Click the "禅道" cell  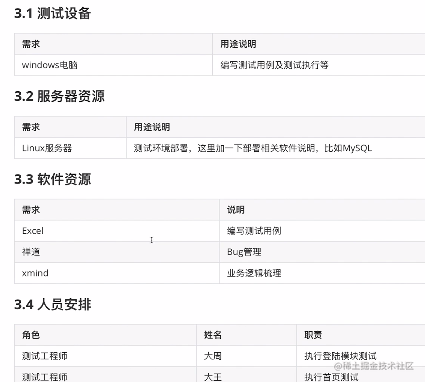pos(117,252)
